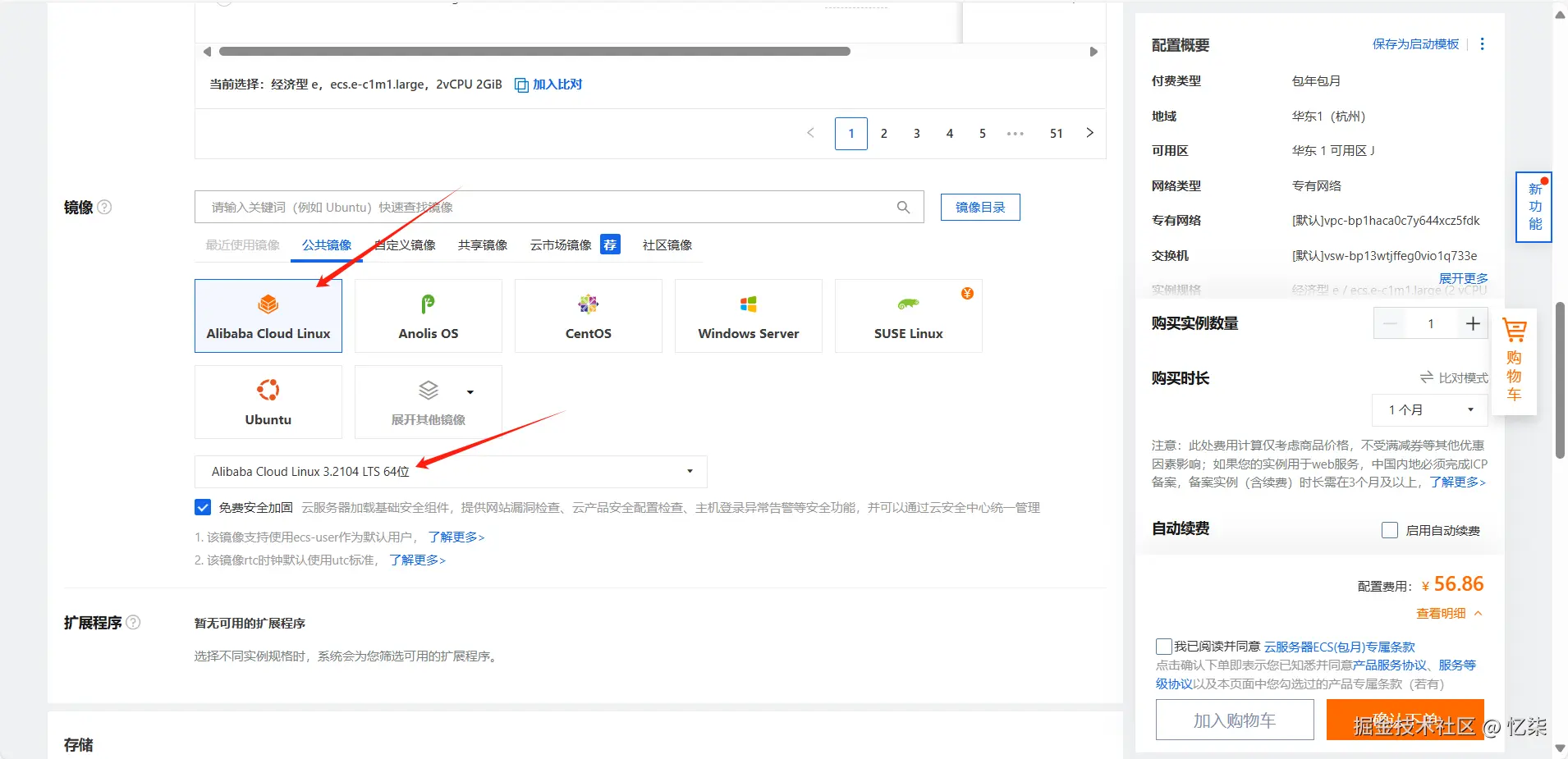Click the instance table horizontal scrollbar

point(534,51)
